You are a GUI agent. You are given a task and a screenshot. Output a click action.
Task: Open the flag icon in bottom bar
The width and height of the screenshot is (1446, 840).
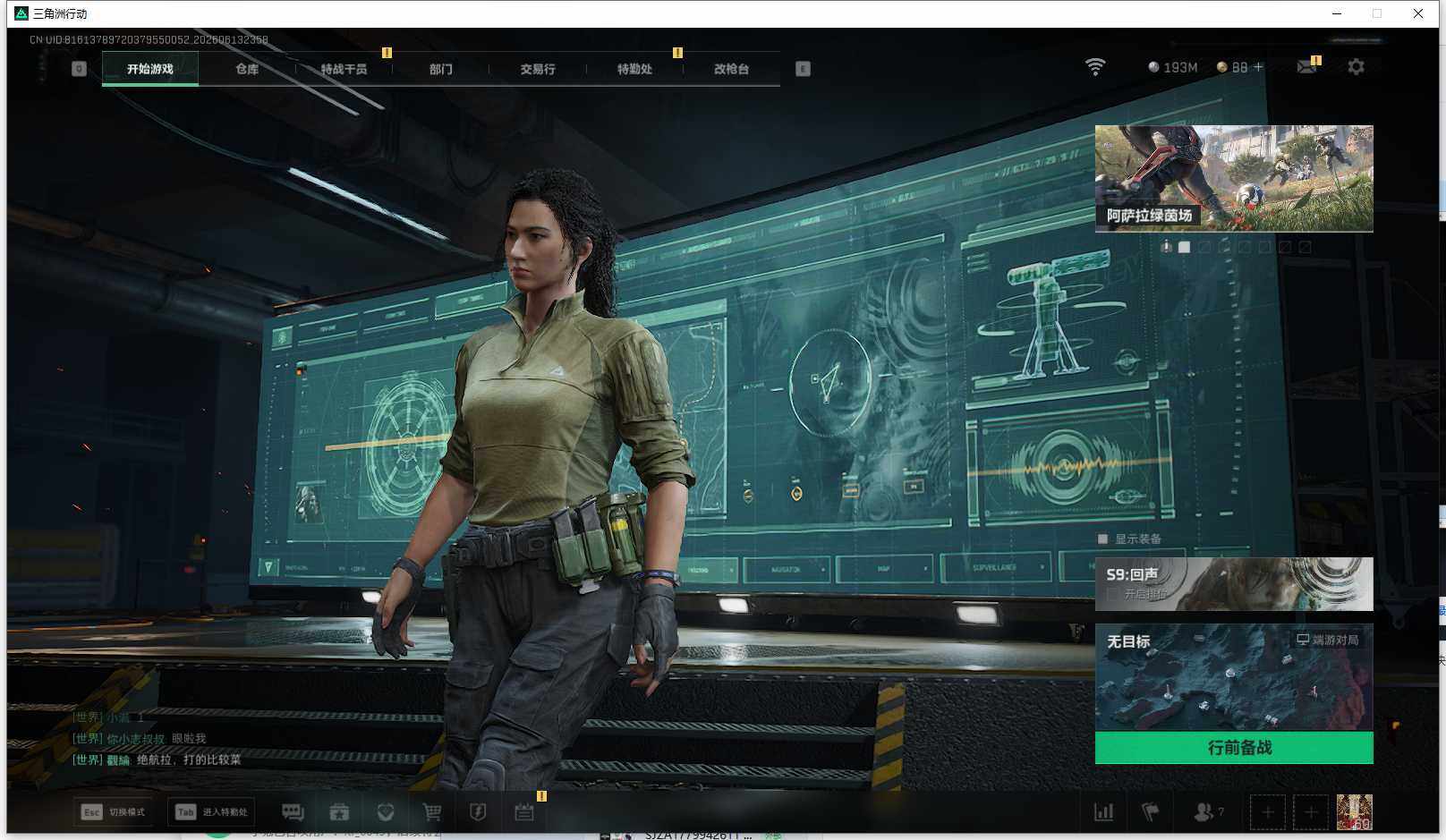(x=1151, y=812)
